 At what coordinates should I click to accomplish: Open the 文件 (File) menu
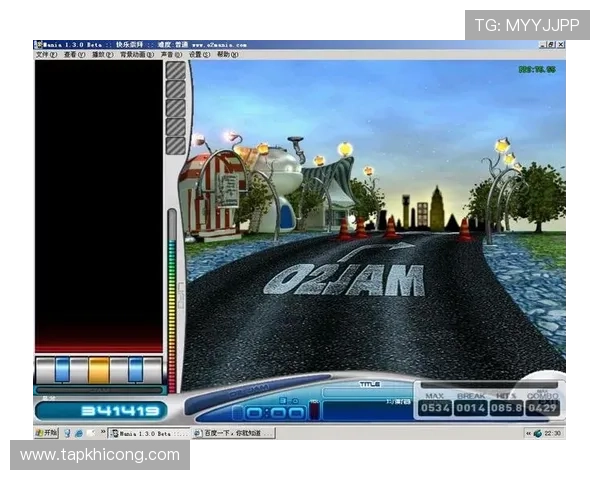pyautogui.click(x=46, y=55)
